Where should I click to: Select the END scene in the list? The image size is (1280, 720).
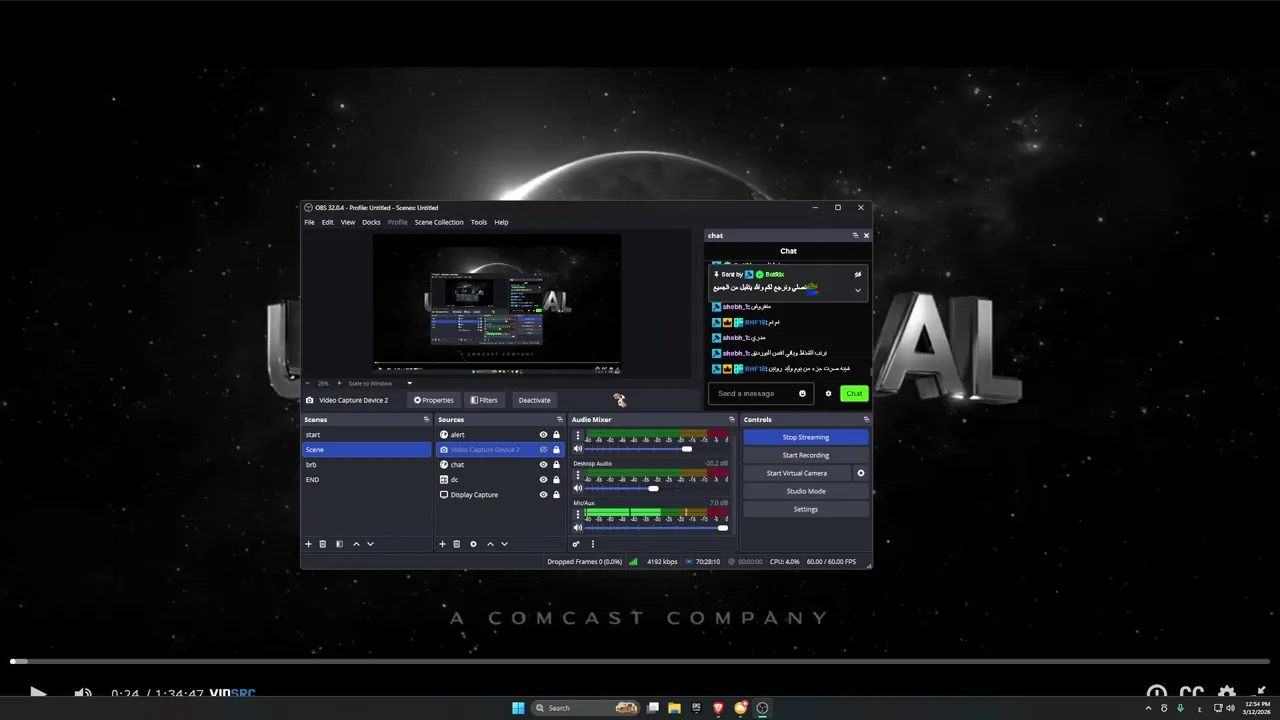[367, 480]
